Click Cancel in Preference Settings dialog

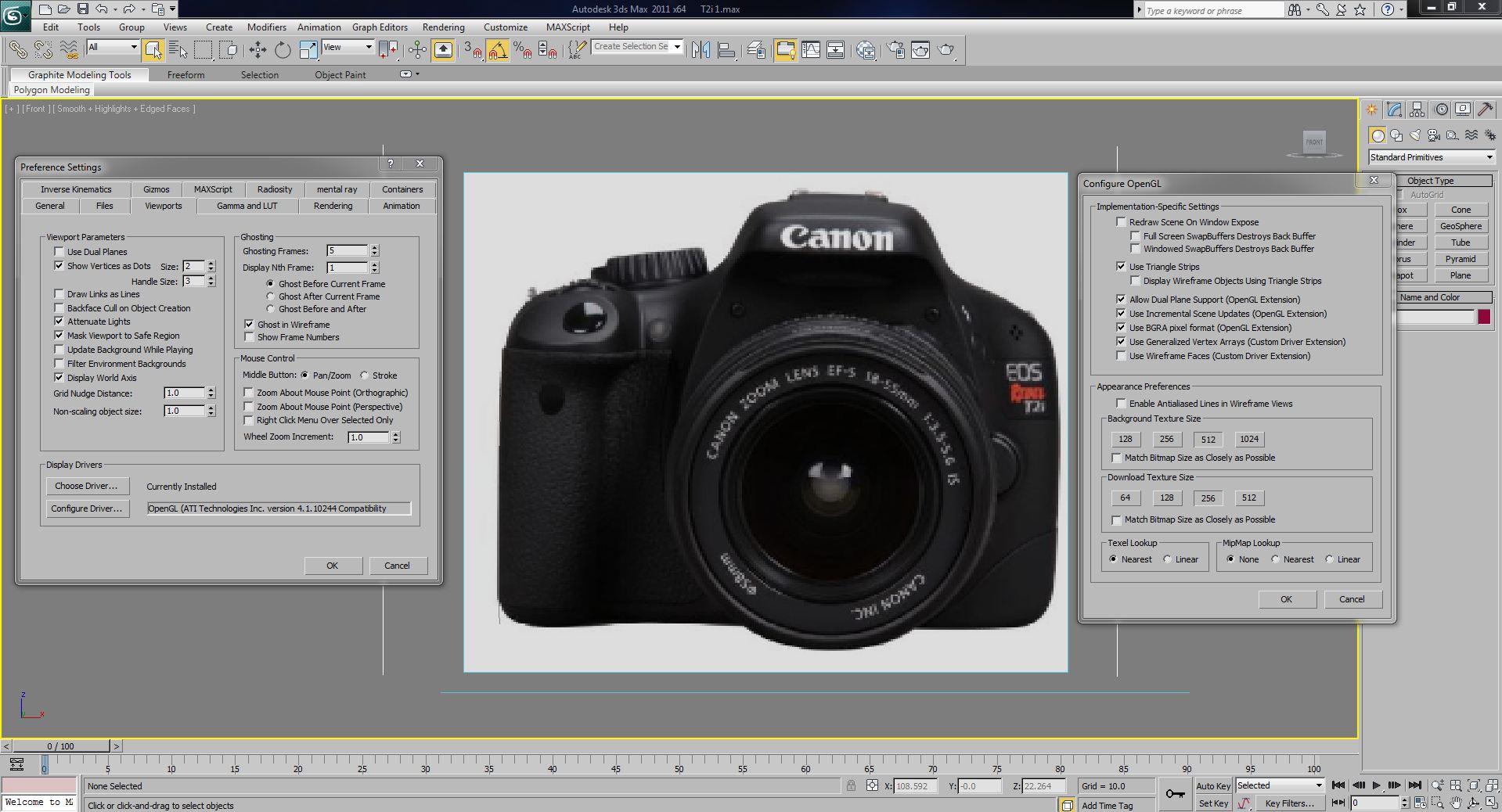coord(397,566)
